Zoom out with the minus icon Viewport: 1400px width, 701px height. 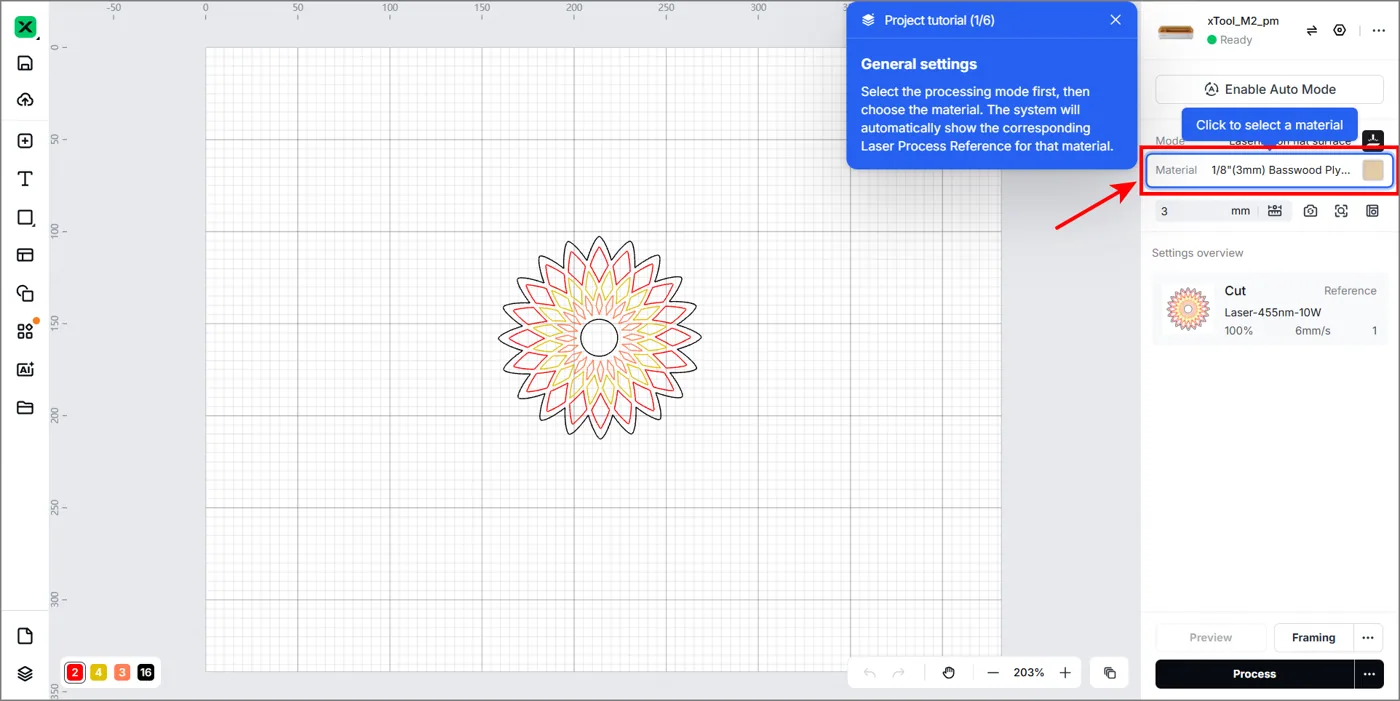(x=993, y=673)
